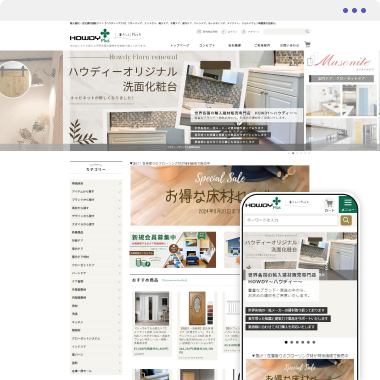Viewport: 380px width, 380px height.
Task: Select the last mobile carousel dot
Action: (314, 342)
